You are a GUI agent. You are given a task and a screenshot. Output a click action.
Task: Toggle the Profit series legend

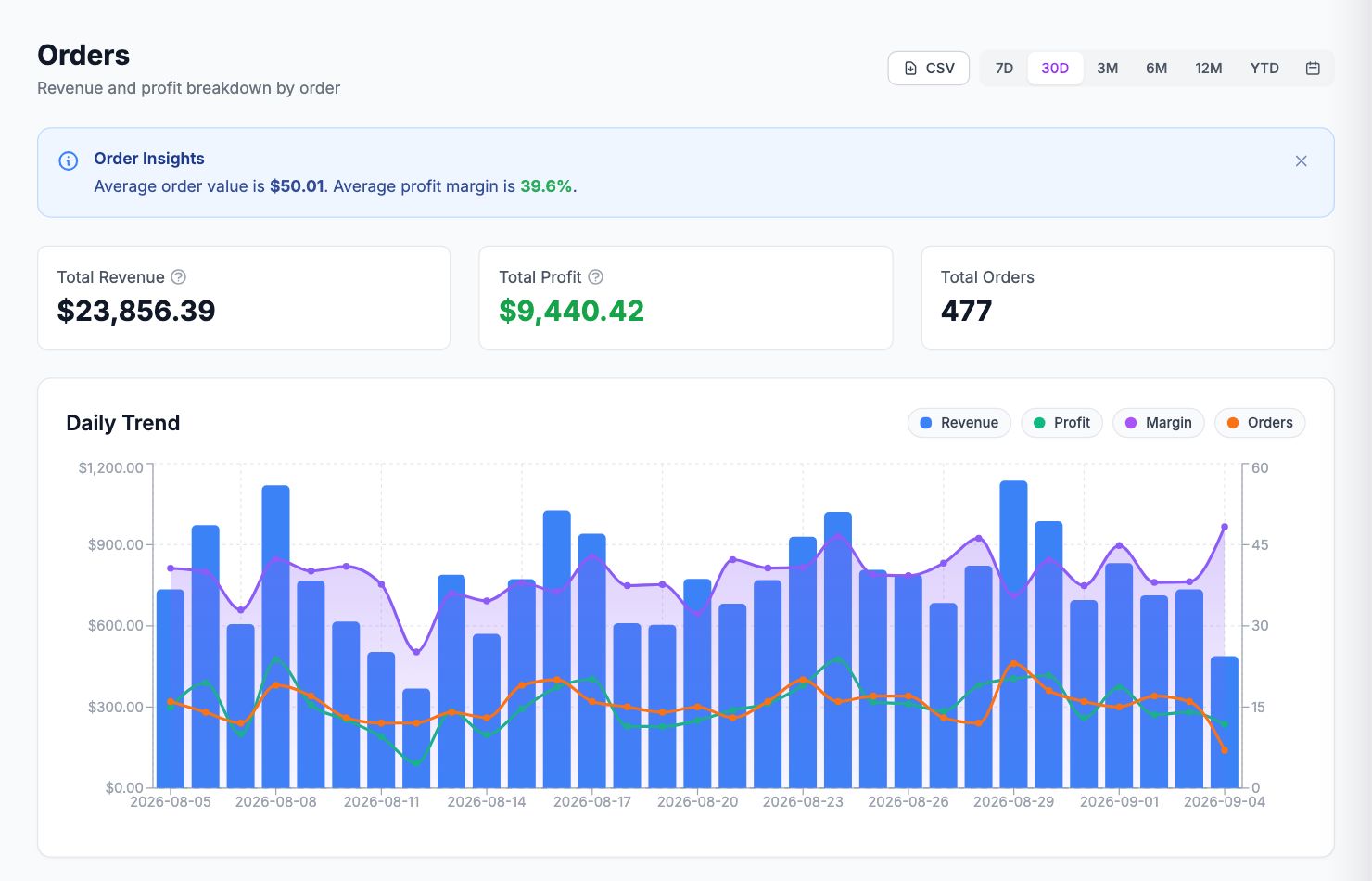click(1061, 423)
